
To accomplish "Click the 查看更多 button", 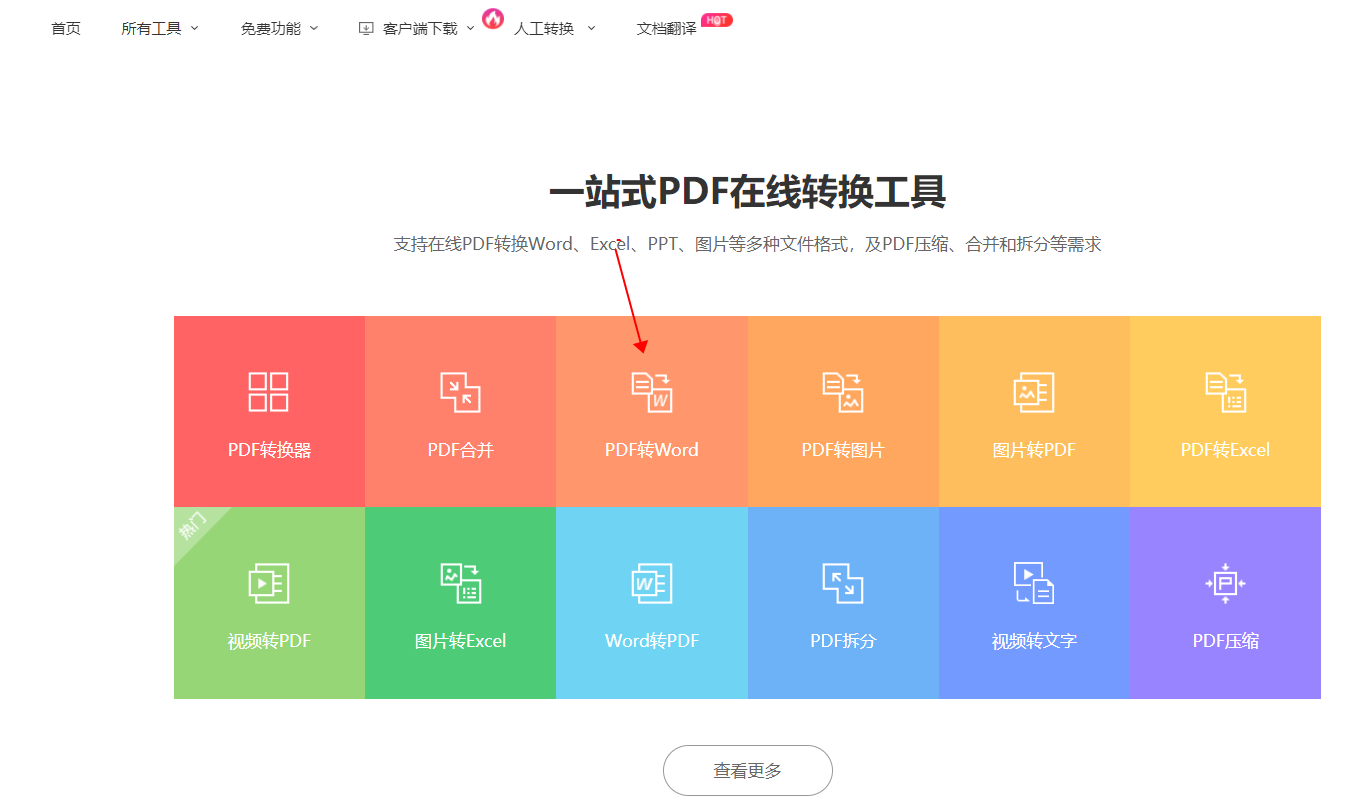I will (748, 771).
